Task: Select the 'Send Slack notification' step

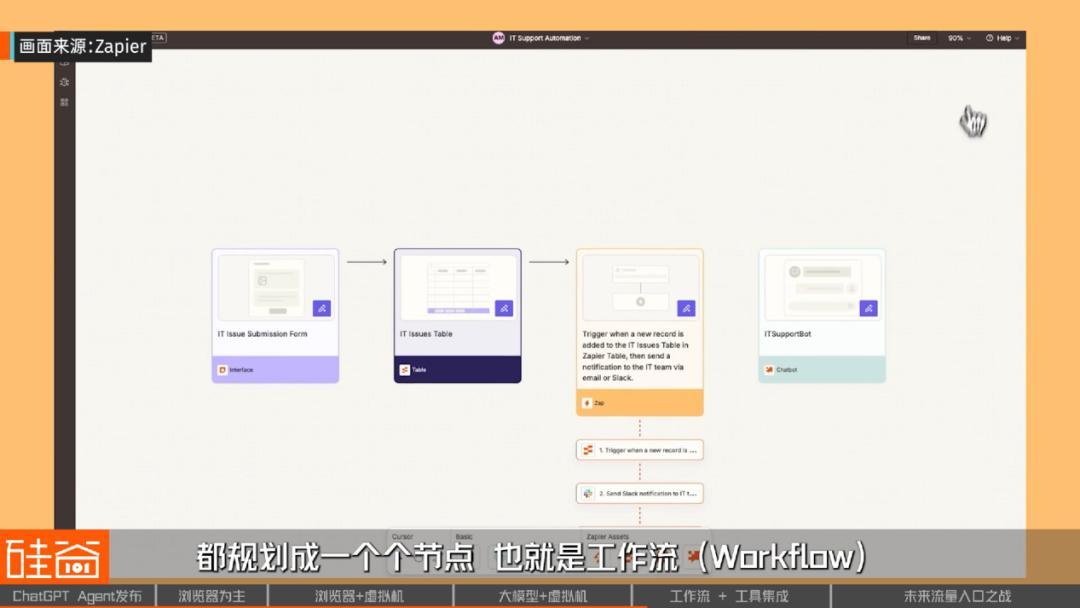Action: pyautogui.click(x=640, y=494)
